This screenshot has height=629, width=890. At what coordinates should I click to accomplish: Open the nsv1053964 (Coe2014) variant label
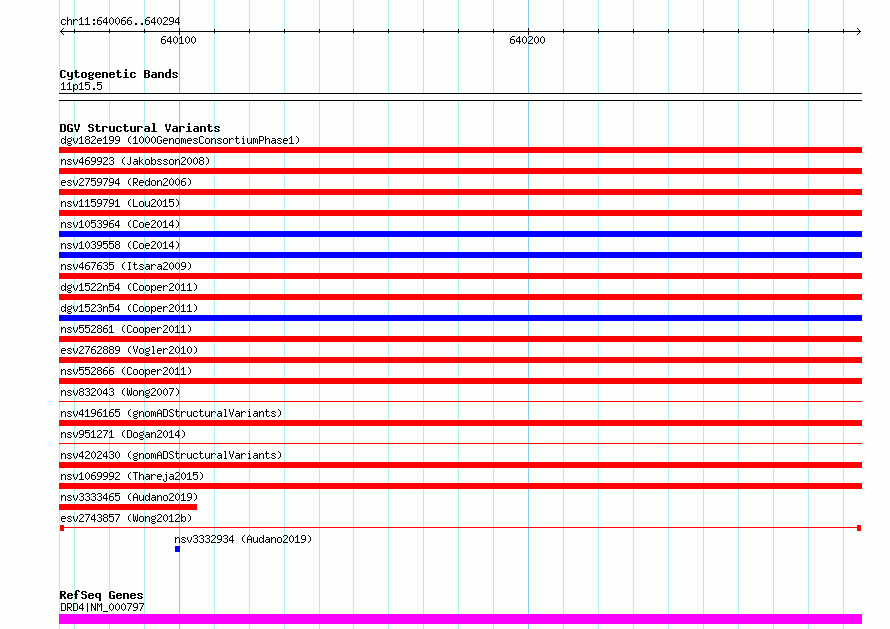pyautogui.click(x=120, y=224)
